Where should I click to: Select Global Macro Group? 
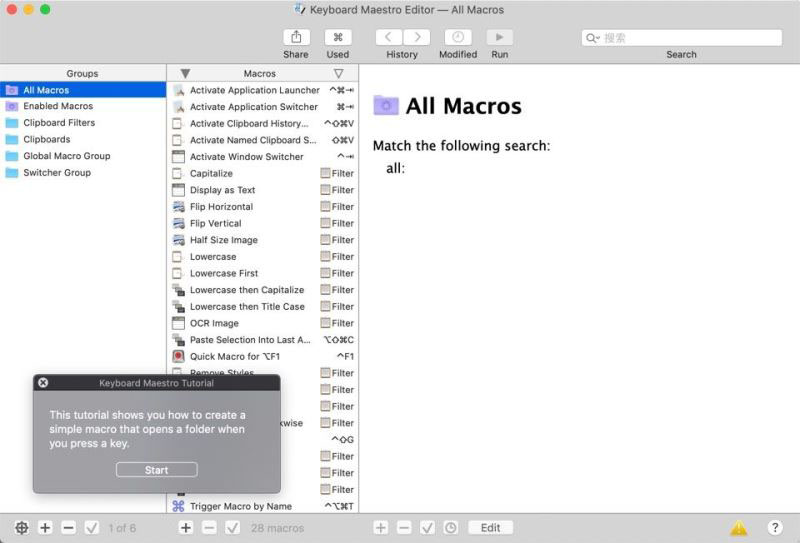coord(83,156)
